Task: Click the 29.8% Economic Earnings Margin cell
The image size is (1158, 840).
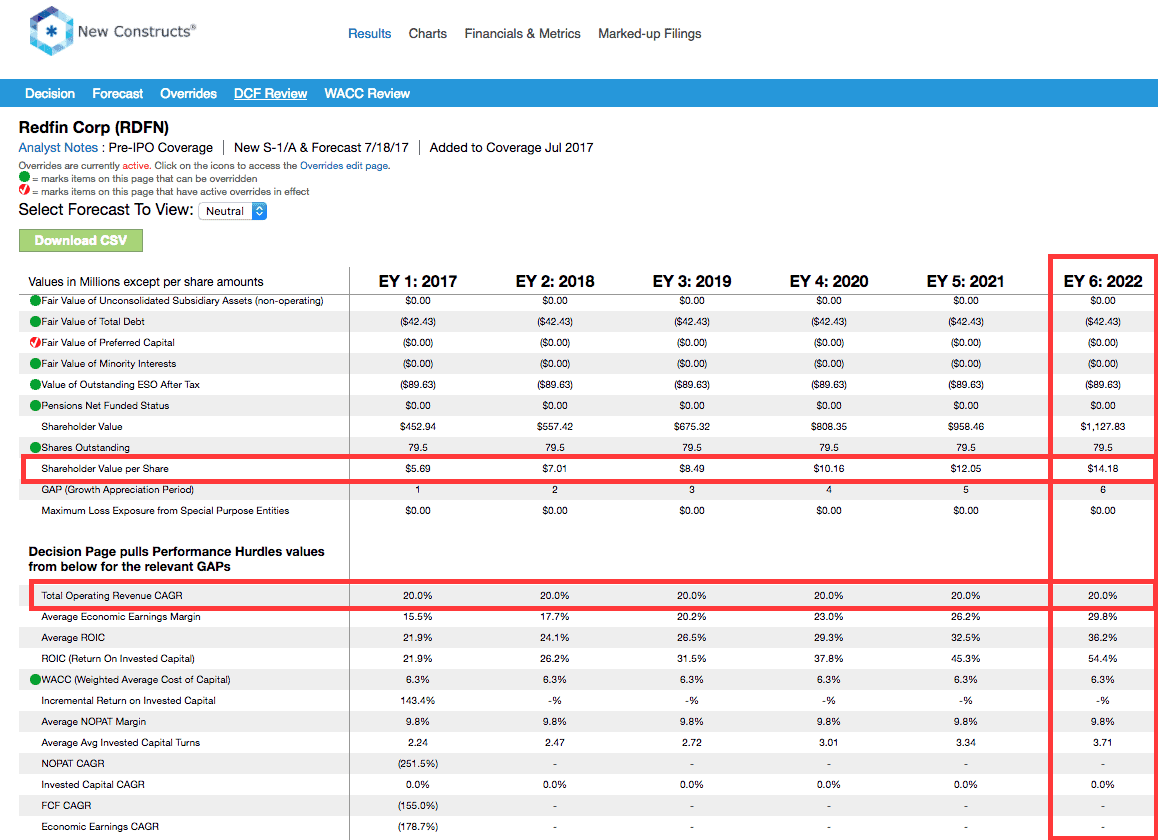Action: pyautogui.click(x=1103, y=616)
